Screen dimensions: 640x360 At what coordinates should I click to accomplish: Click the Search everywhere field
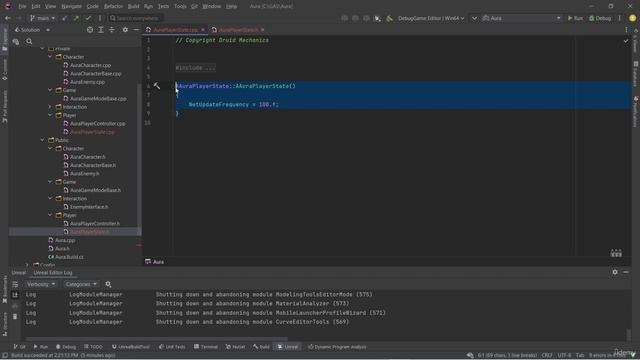(136, 18)
